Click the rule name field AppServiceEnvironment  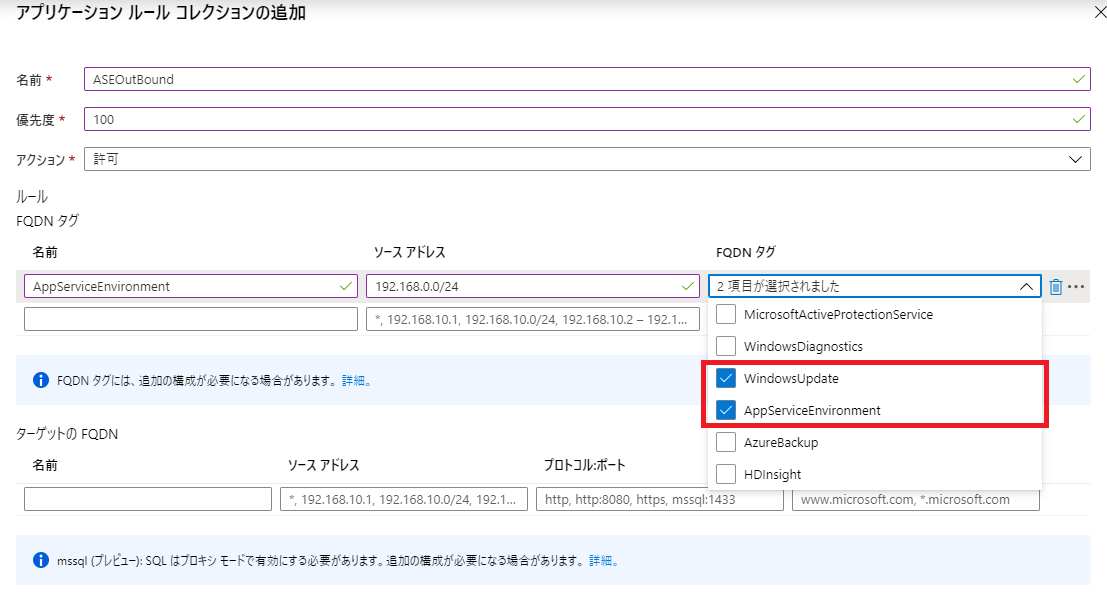190,286
